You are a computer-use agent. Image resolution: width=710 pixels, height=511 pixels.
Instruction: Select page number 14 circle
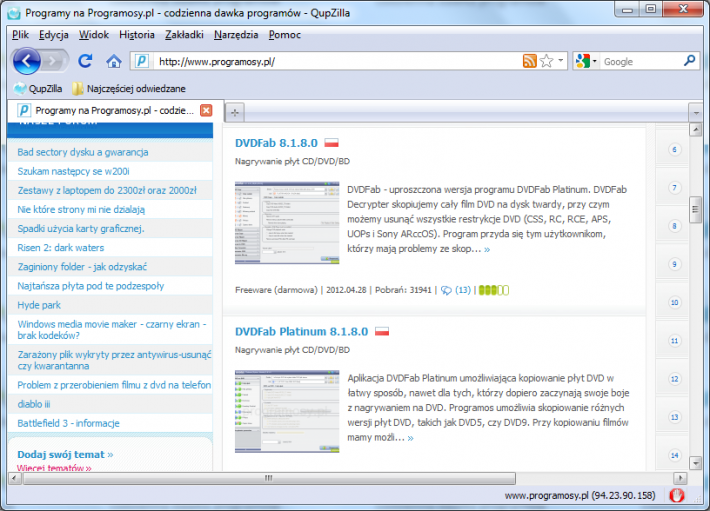click(x=674, y=455)
